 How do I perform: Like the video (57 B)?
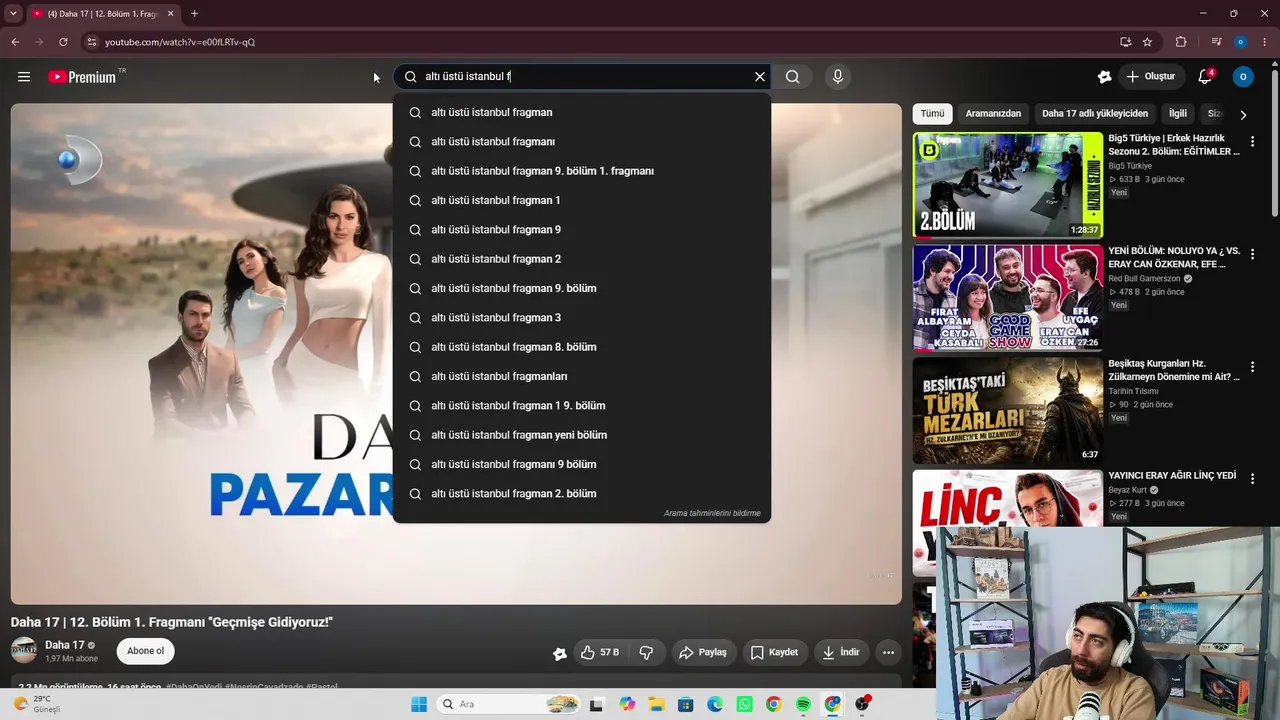(600, 653)
